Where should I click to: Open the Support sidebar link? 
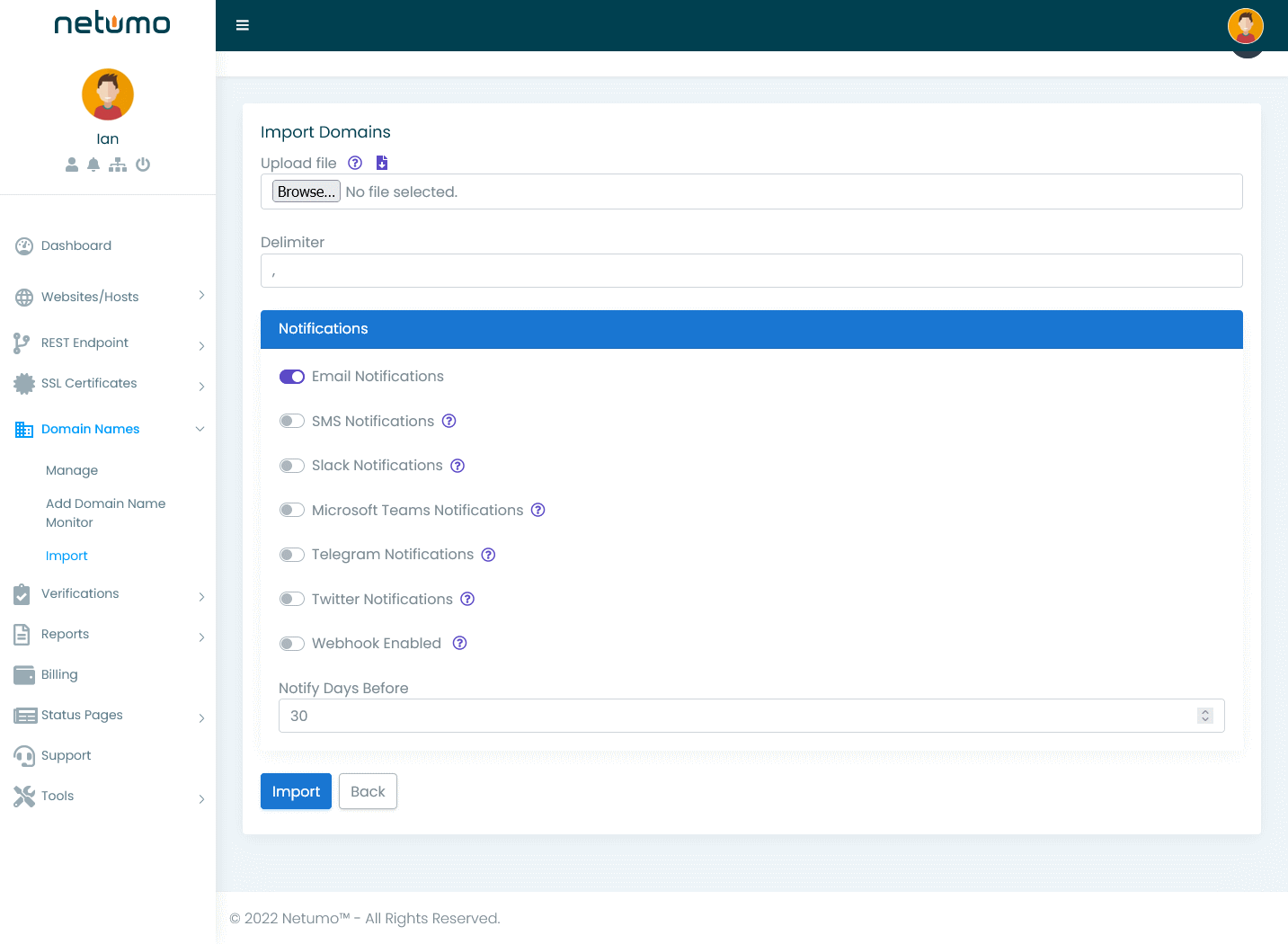click(66, 755)
